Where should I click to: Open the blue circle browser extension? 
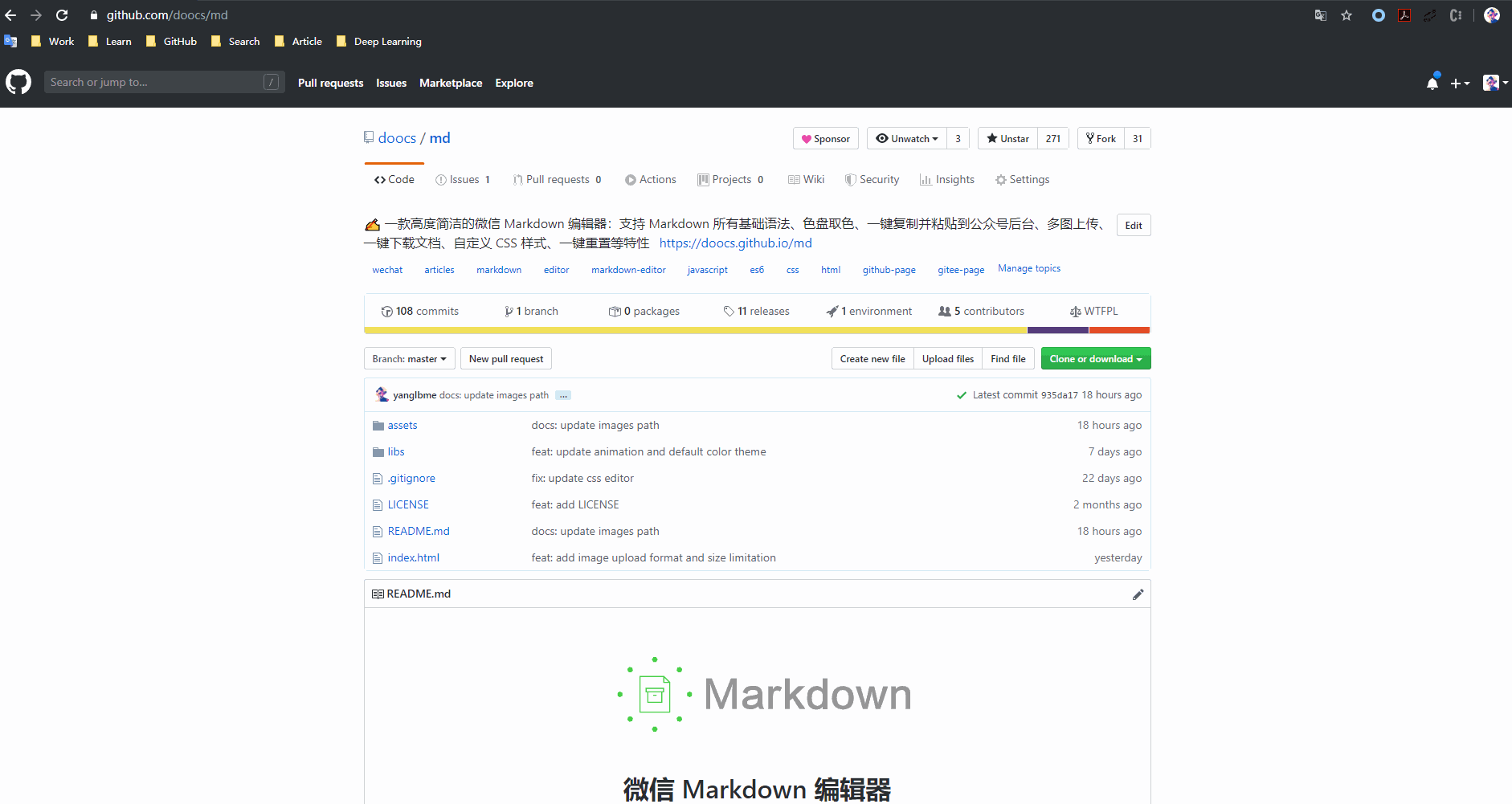click(x=1379, y=15)
